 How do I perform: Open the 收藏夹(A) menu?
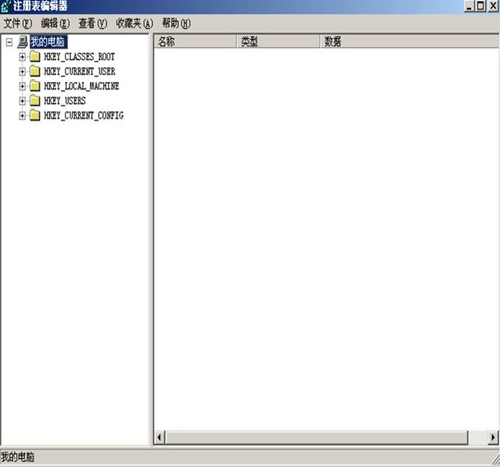[x=134, y=23]
